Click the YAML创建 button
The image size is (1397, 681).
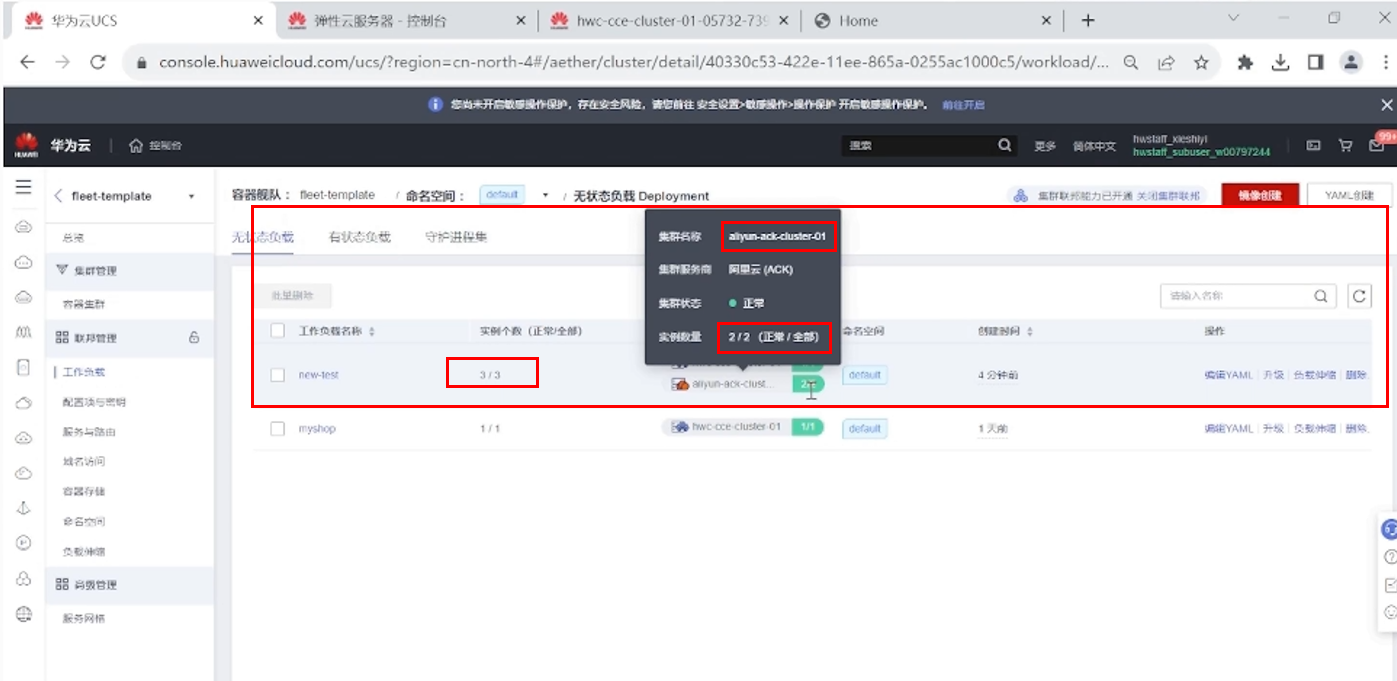click(1349, 195)
